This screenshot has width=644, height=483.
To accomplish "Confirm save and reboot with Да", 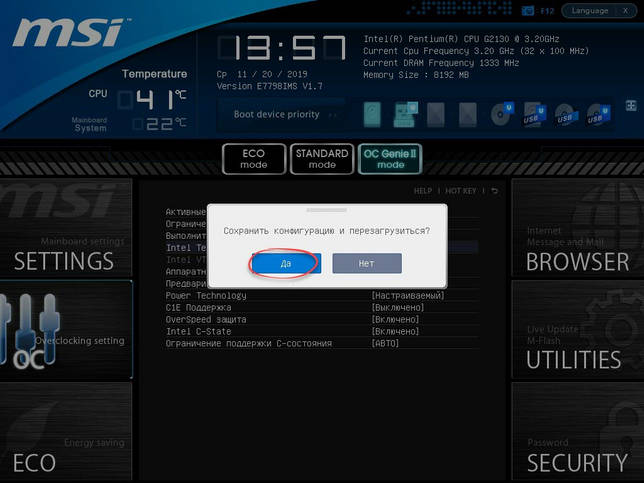I will coord(286,263).
